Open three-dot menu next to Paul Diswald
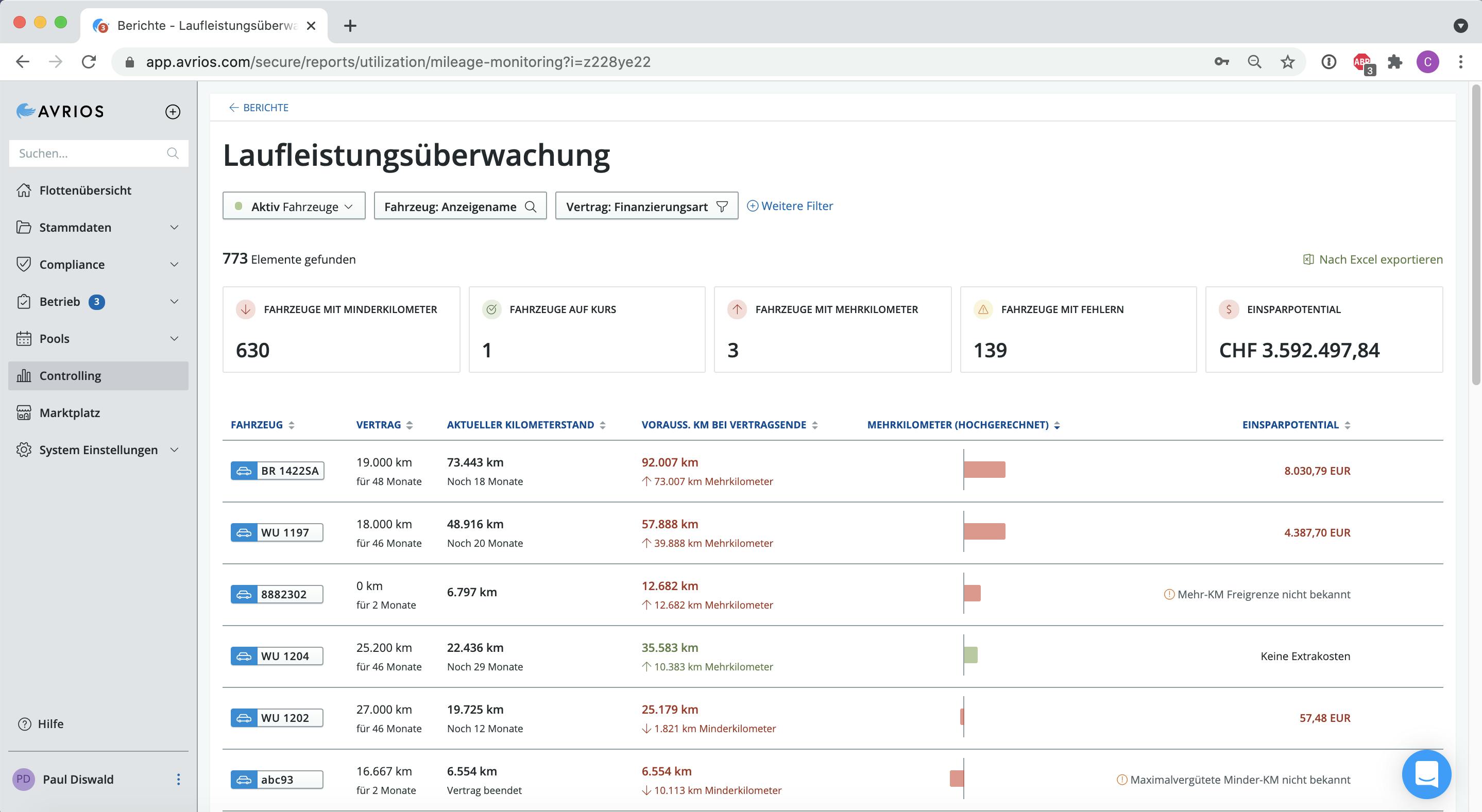This screenshot has height=812, width=1482. (178, 779)
